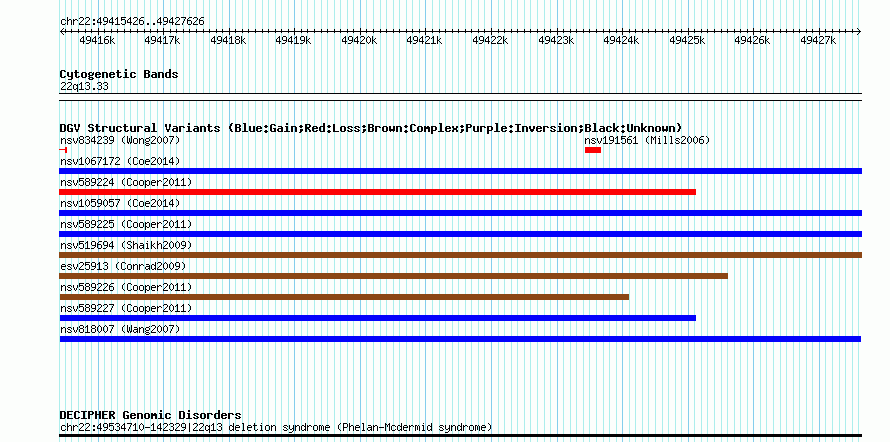Open the esv25913 (Conrad2009) label

tap(123, 266)
